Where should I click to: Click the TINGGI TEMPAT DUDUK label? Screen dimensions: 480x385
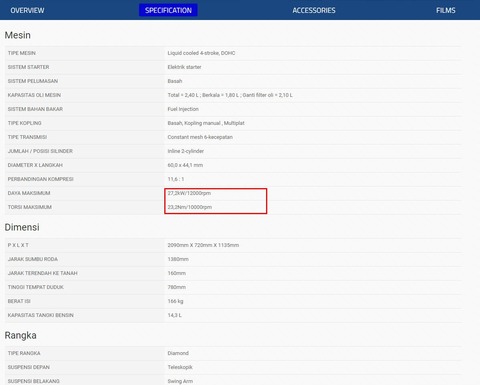point(36,287)
